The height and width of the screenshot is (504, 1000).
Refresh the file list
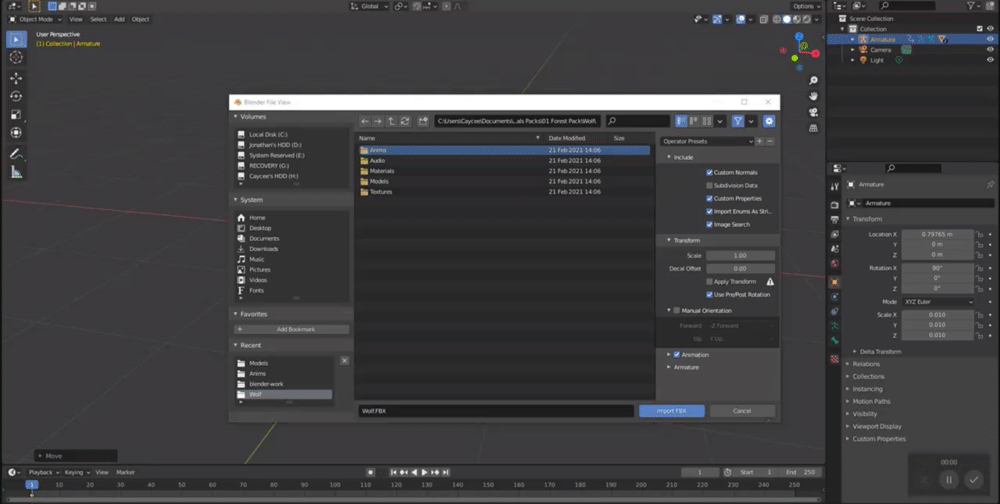pyautogui.click(x=405, y=121)
